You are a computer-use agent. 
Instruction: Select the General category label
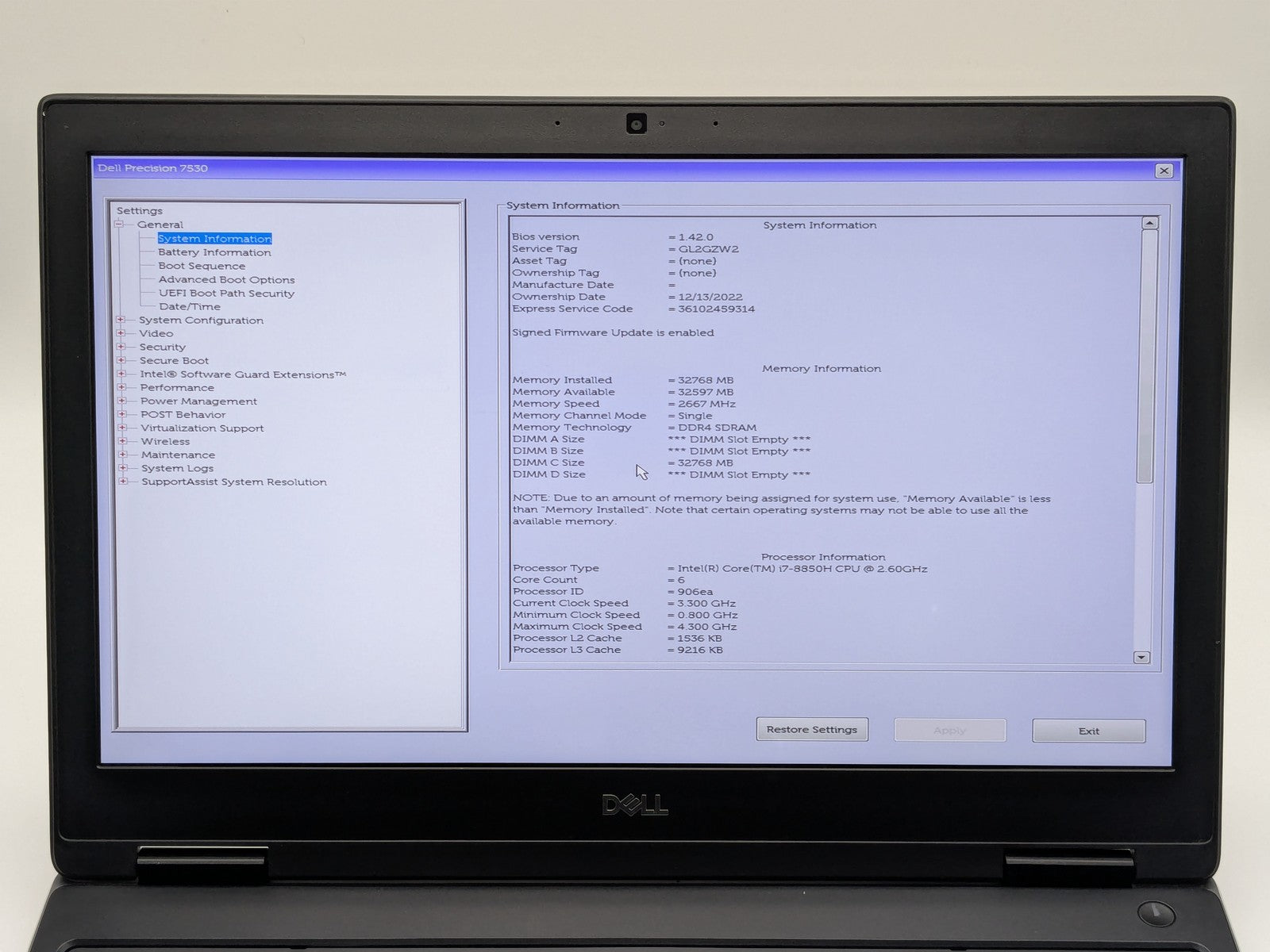point(160,225)
